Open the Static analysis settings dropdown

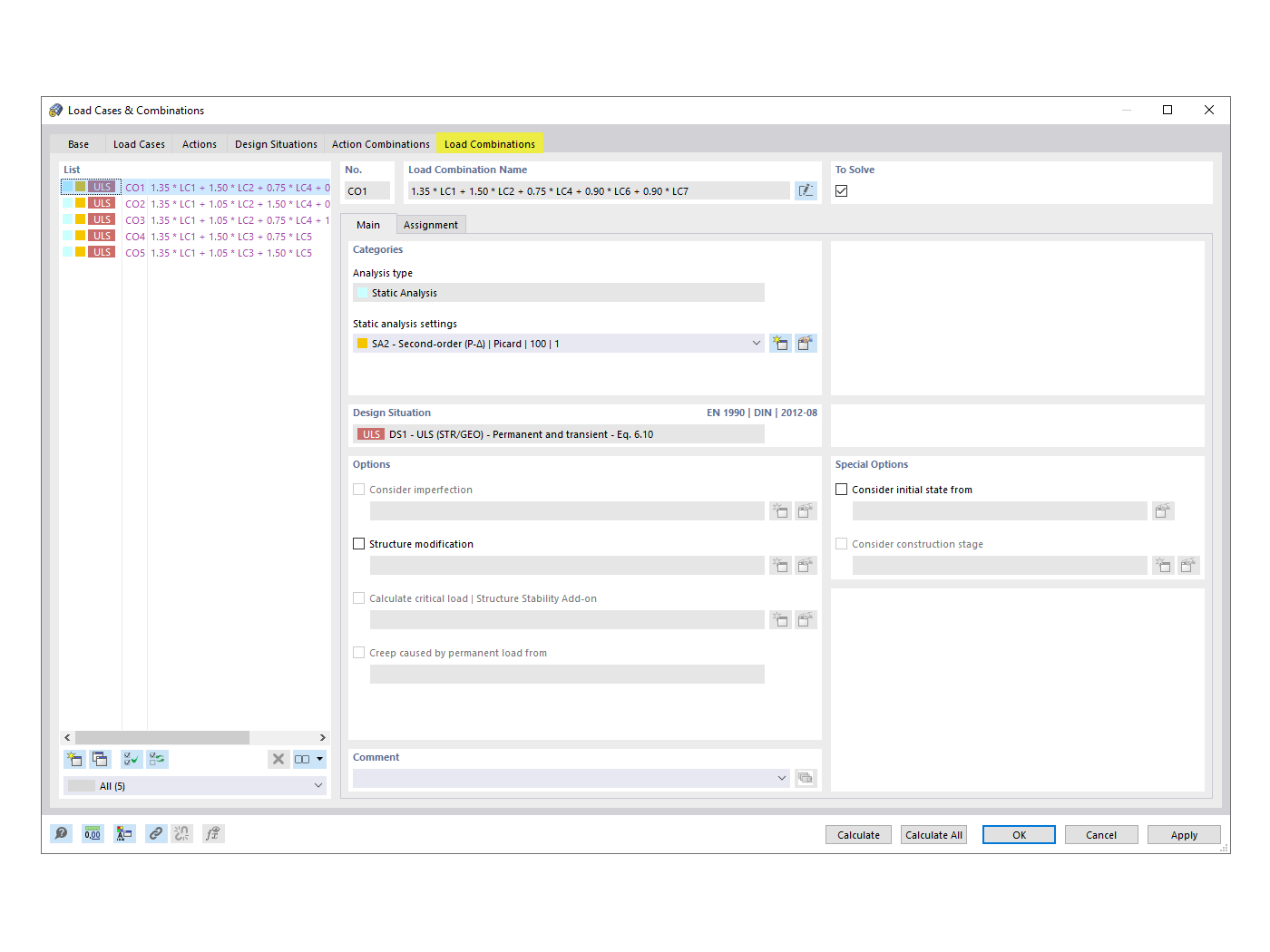756,343
